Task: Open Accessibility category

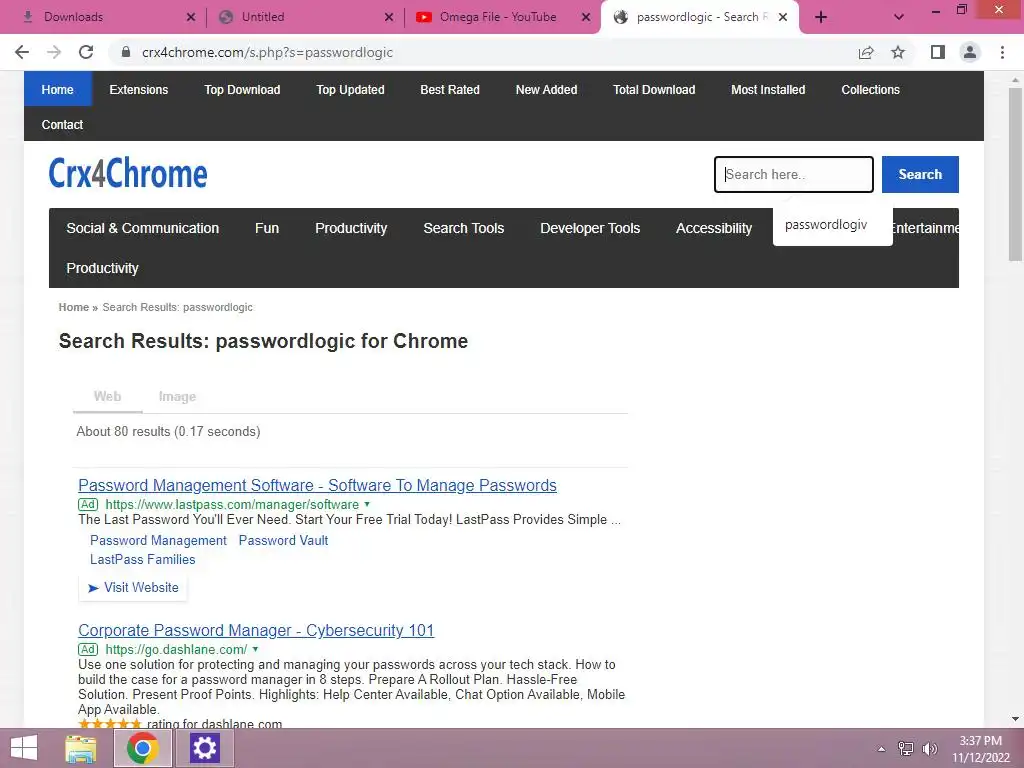Action: click(x=714, y=228)
